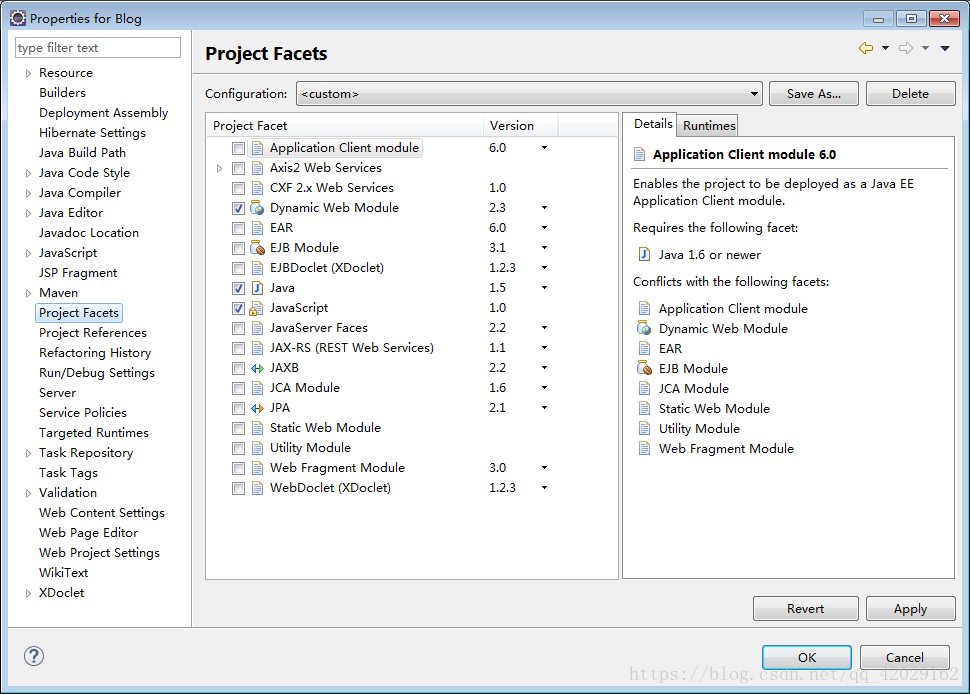Confirm with the OK button
This screenshot has width=970, height=694.
click(807, 658)
